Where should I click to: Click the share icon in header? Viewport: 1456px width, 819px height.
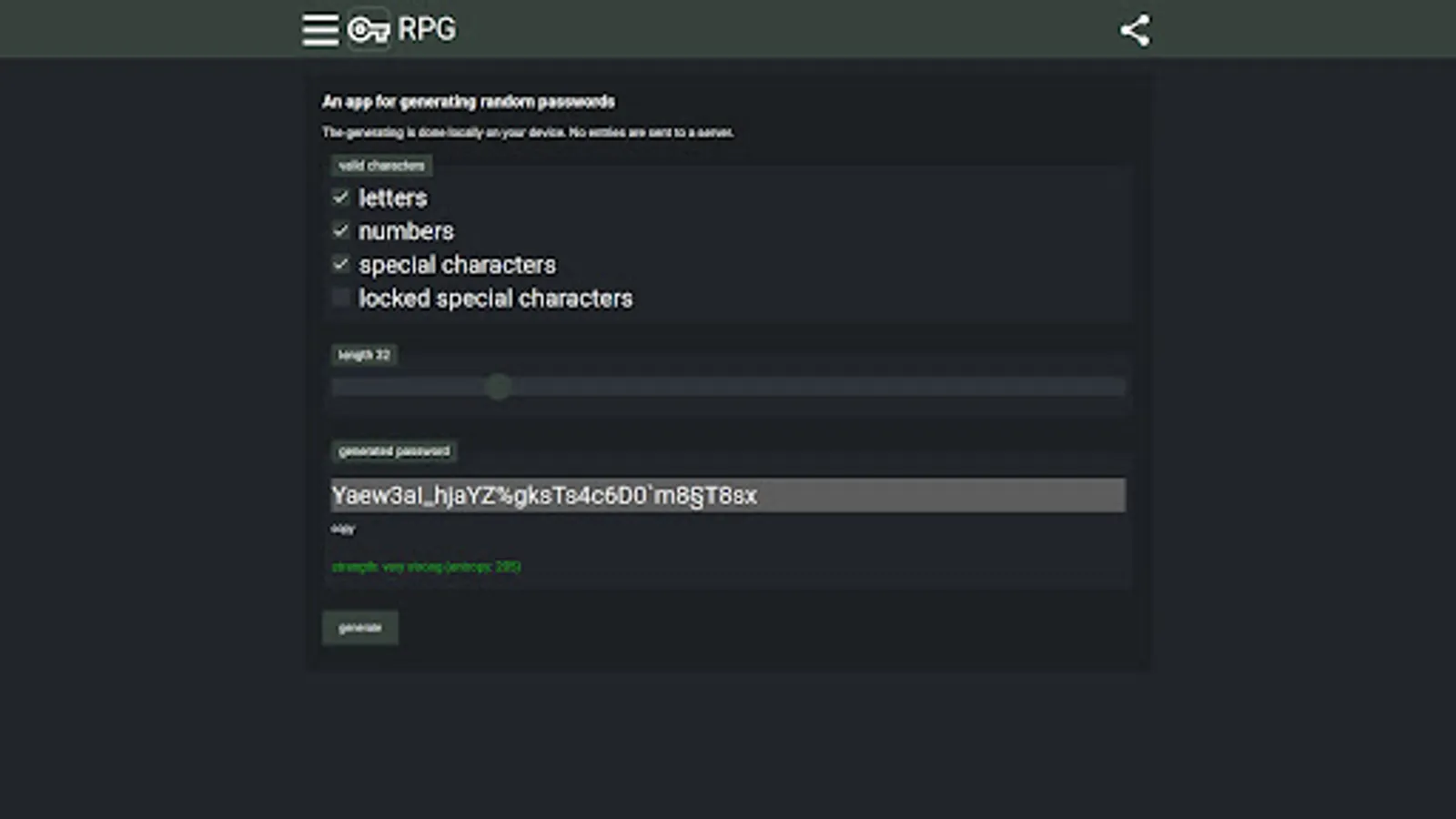1135,30
